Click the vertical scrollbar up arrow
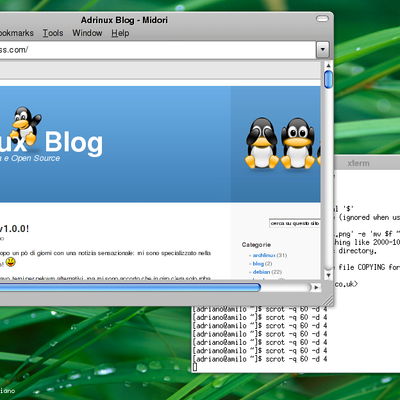Viewport: 400px width, 400px height. pos(328,65)
